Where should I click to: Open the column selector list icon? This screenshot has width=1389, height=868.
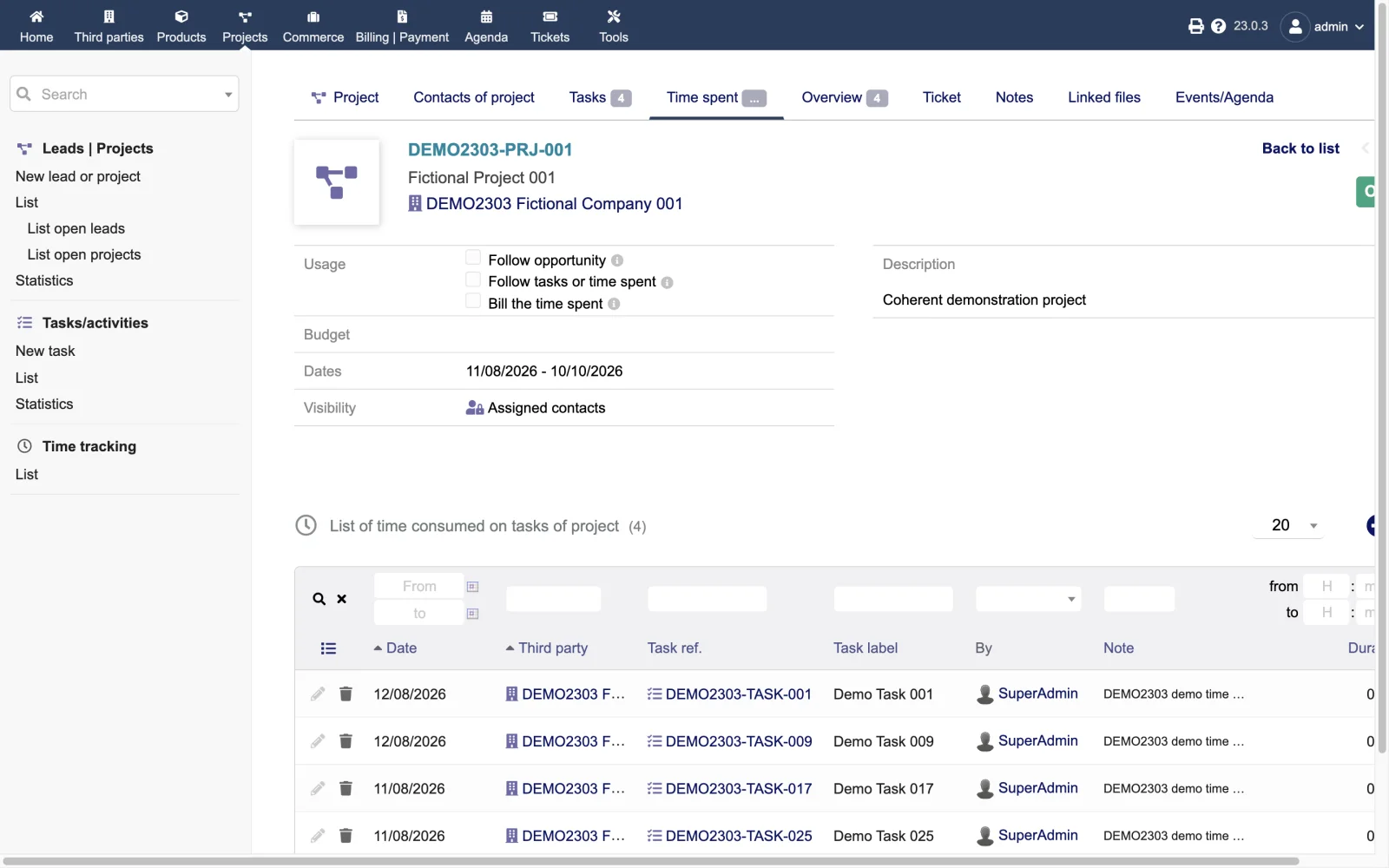point(328,648)
